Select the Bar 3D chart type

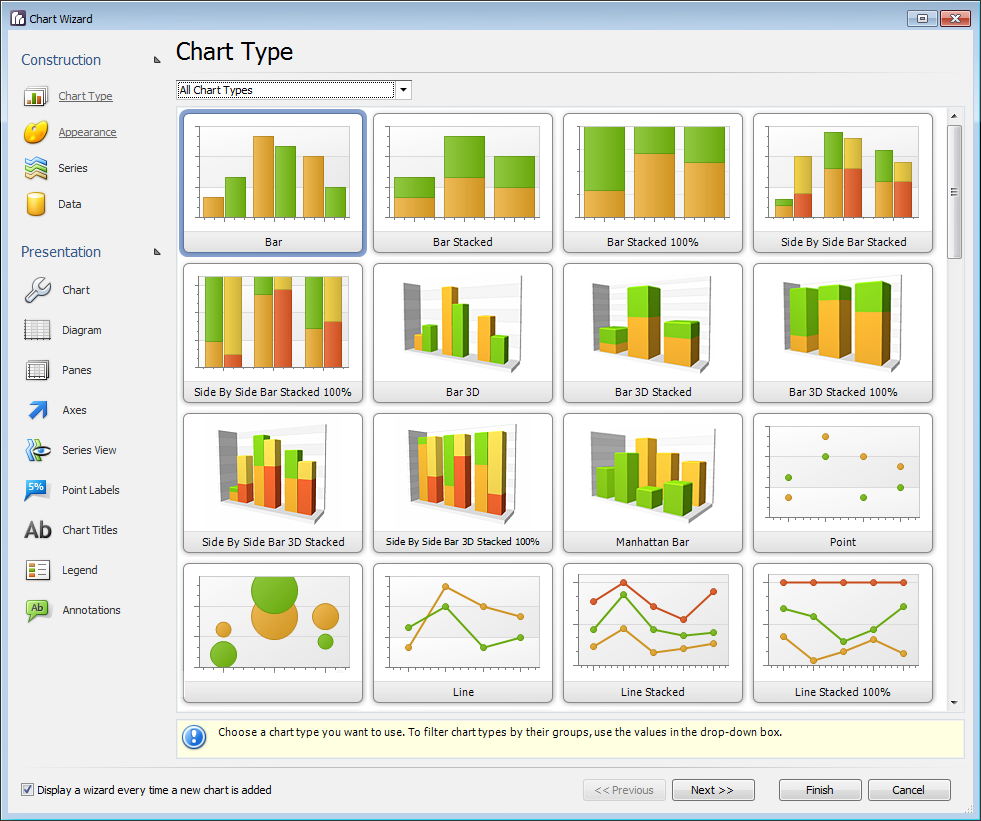tap(463, 333)
